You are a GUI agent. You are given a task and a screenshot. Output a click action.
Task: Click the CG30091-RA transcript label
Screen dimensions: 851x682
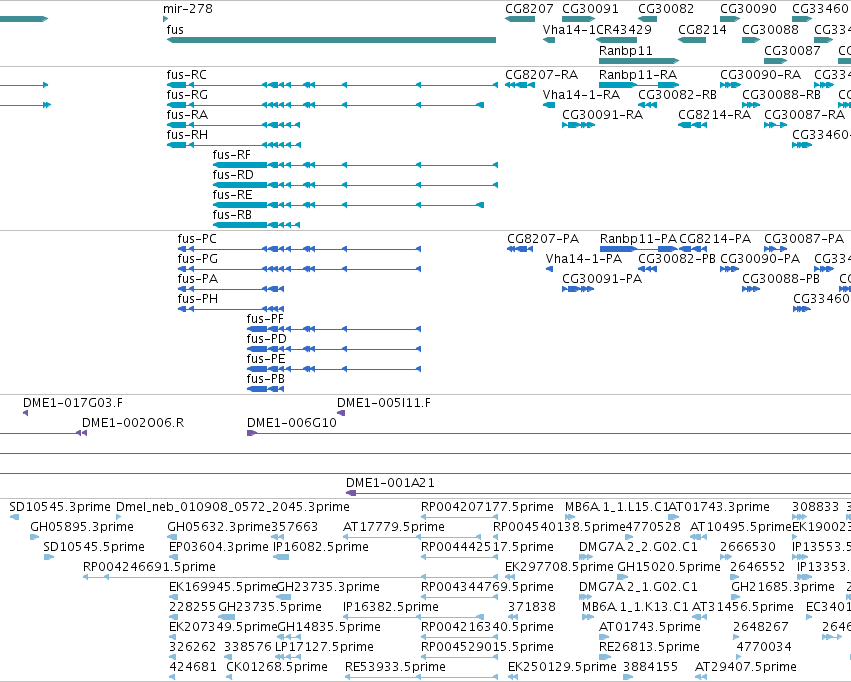(x=602, y=114)
